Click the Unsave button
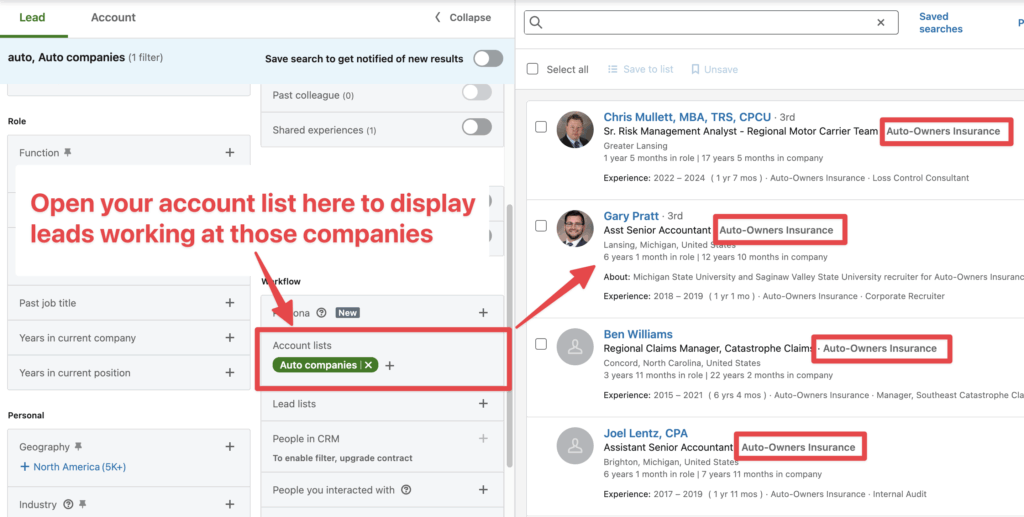 714,69
